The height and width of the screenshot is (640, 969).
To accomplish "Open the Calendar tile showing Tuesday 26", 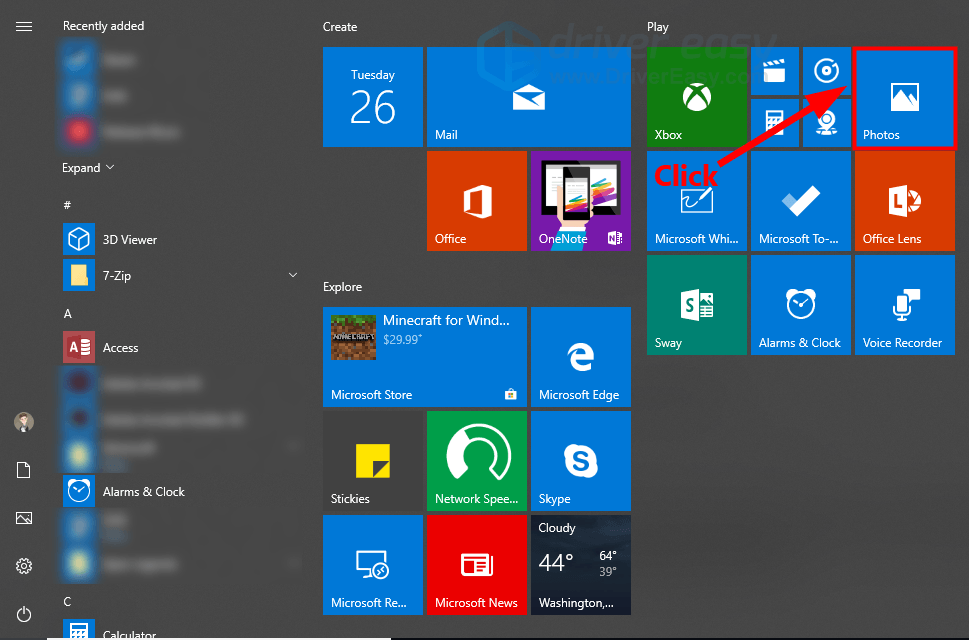I will [373, 97].
